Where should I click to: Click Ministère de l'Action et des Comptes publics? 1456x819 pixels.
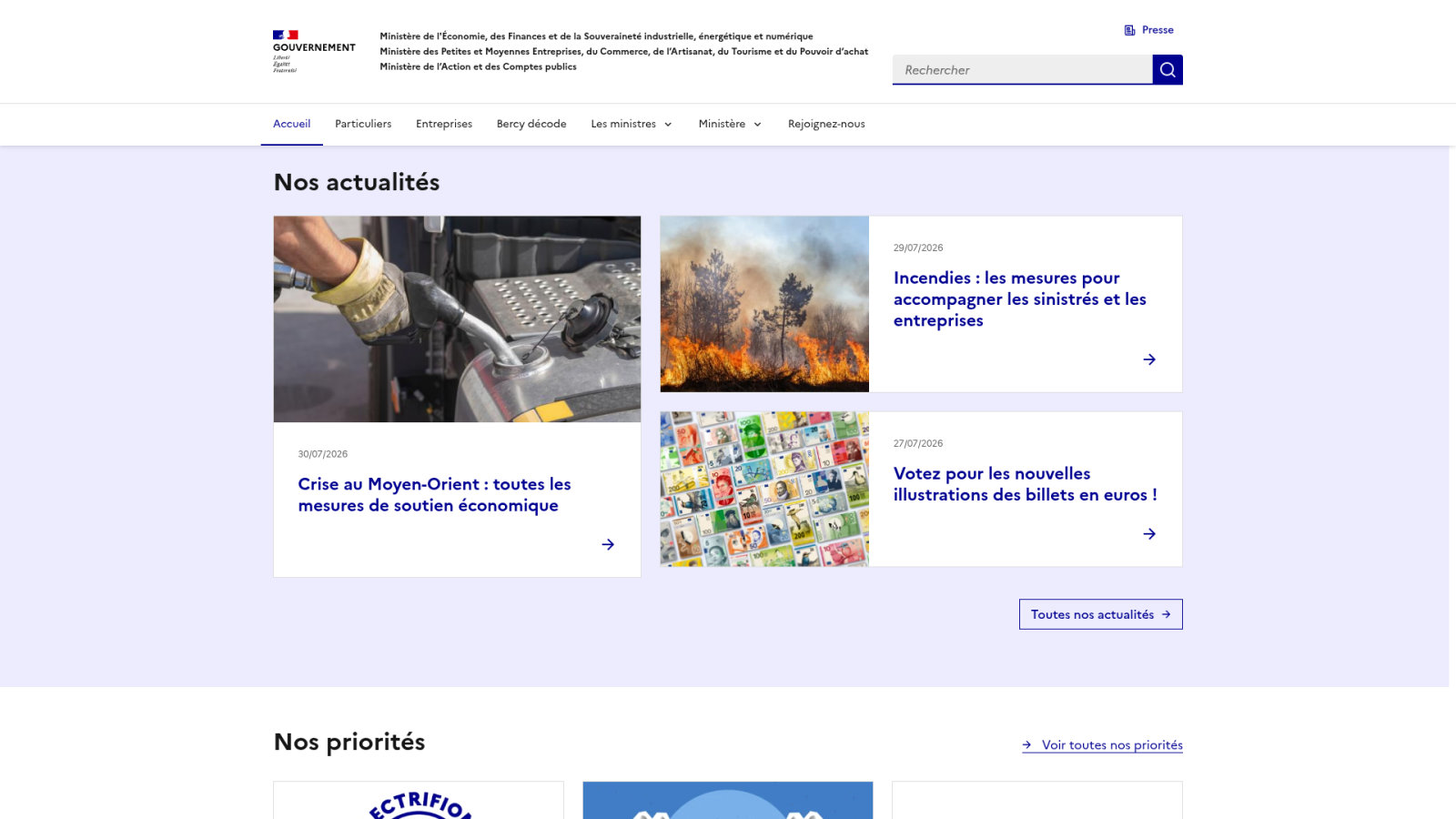[478, 66]
